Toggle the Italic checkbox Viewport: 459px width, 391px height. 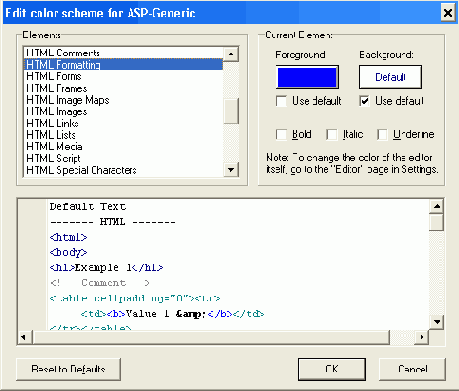point(332,135)
